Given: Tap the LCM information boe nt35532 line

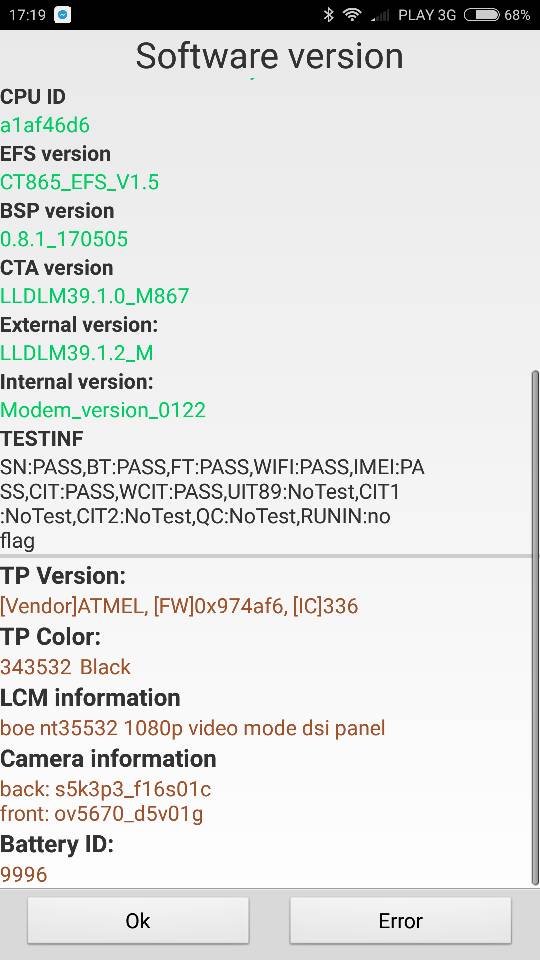Looking at the screenshot, I should (192, 728).
